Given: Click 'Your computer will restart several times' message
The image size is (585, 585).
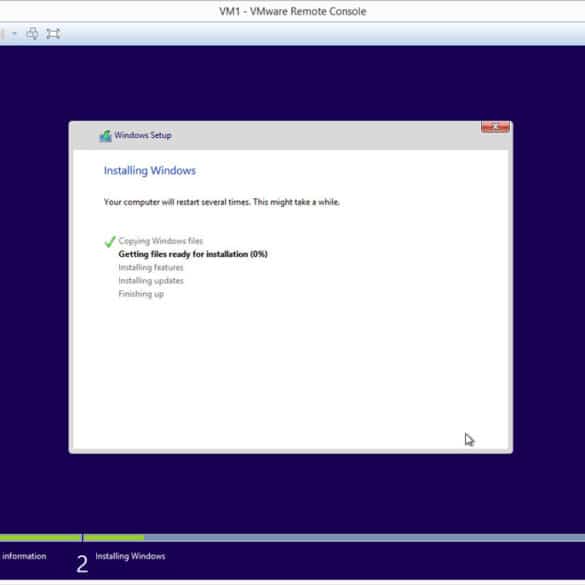Looking at the screenshot, I should pyautogui.click(x=222, y=202).
